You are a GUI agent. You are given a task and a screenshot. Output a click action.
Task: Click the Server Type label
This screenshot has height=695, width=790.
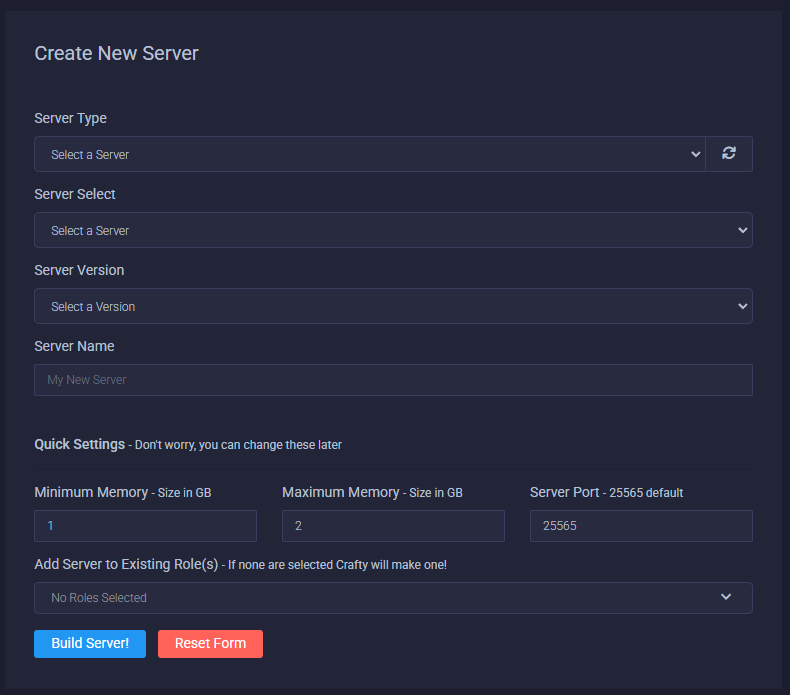point(71,118)
